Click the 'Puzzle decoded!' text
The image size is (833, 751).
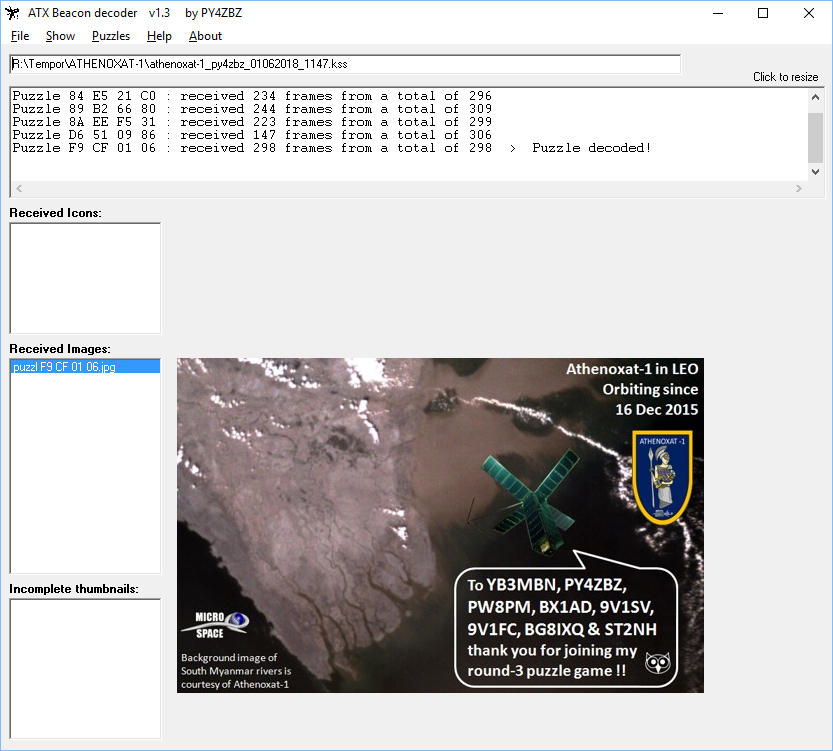[592, 148]
